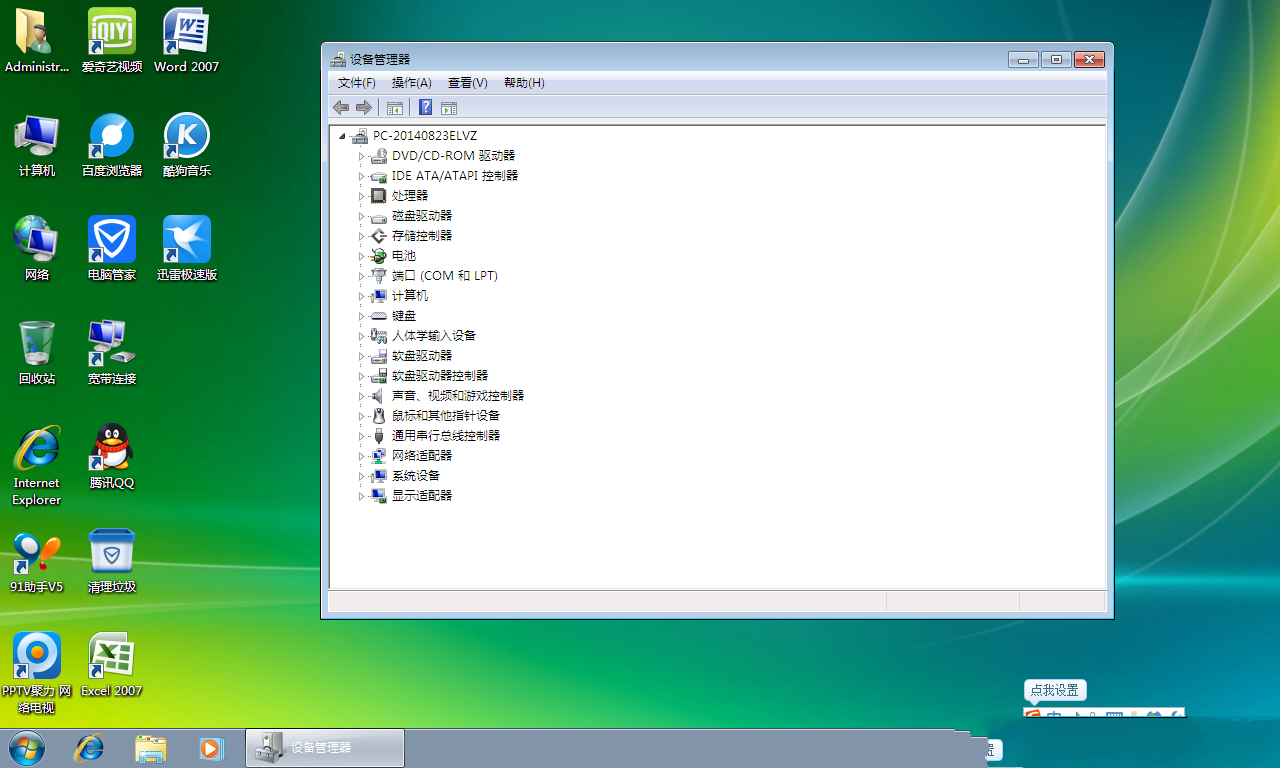The image size is (1280, 768).
Task: Expand the DVD/CD-ROM 驱动器 node
Action: (x=362, y=156)
